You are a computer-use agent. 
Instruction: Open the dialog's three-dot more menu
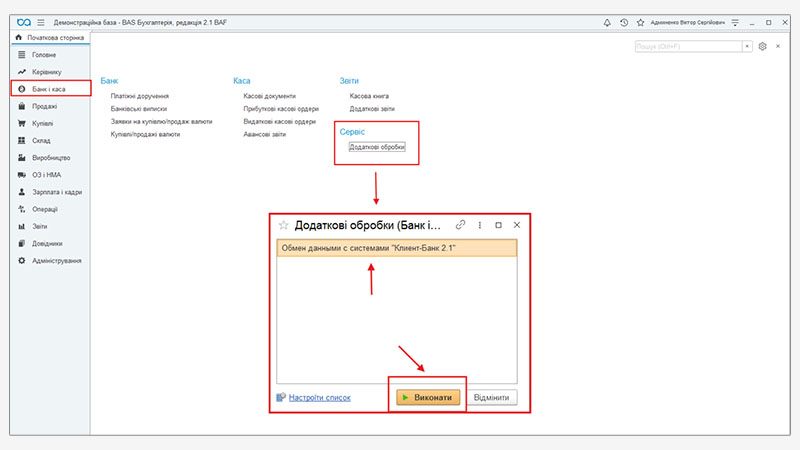pos(480,225)
